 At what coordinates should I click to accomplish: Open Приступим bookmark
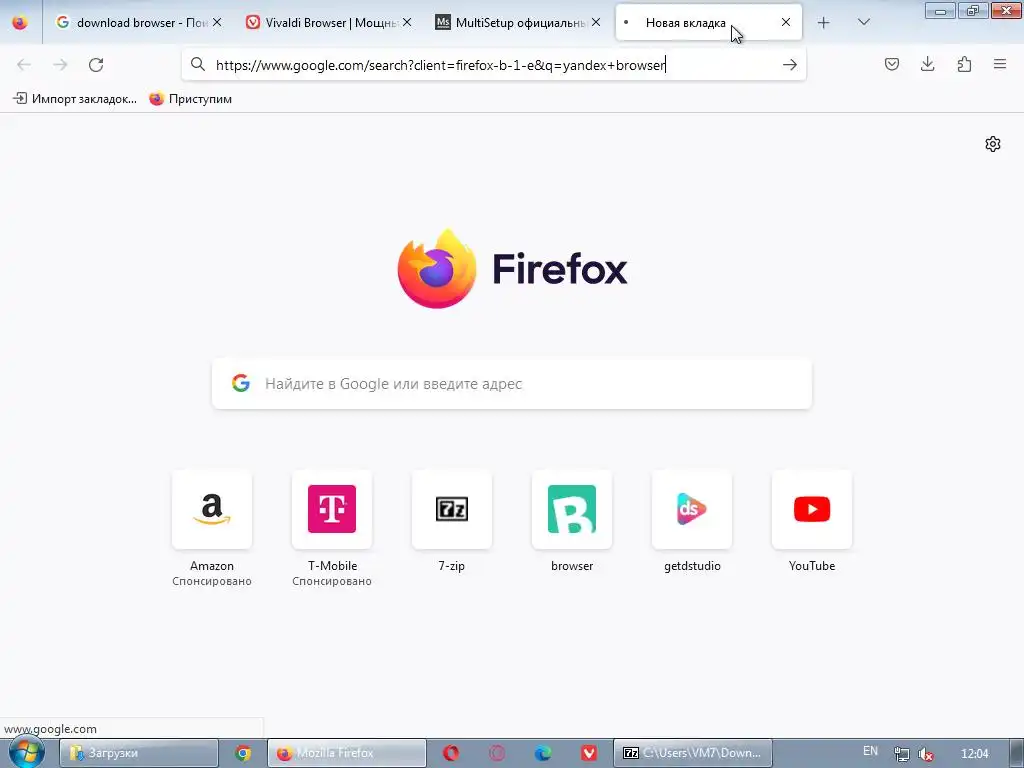point(191,99)
